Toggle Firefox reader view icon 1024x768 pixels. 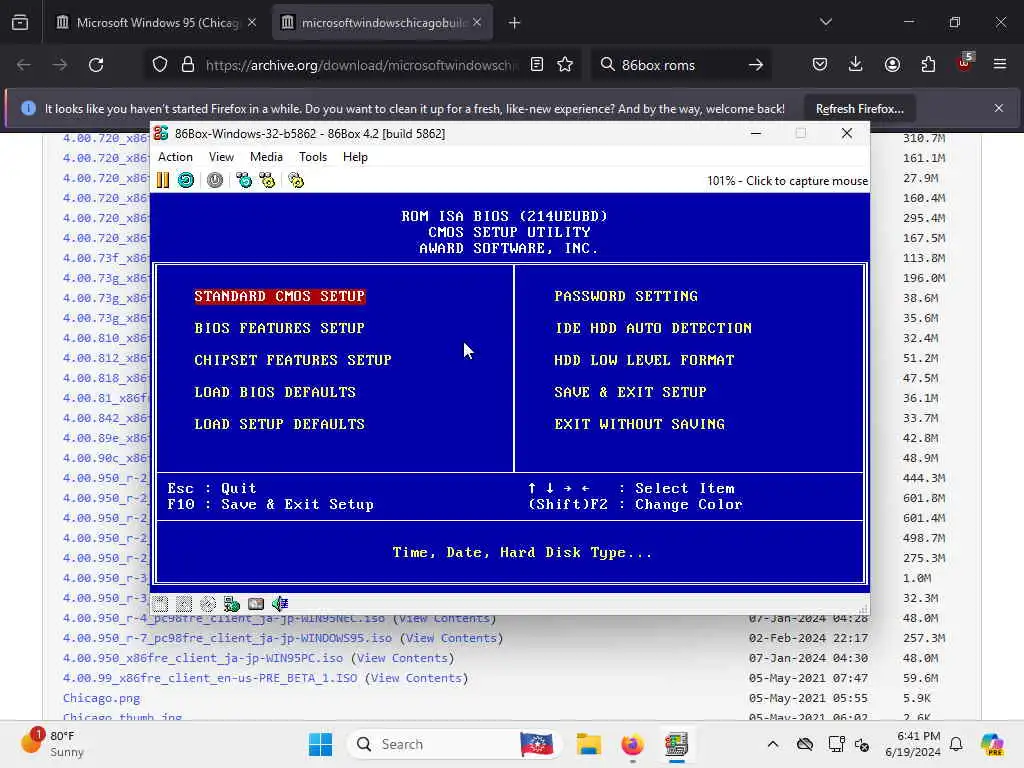tap(537, 65)
